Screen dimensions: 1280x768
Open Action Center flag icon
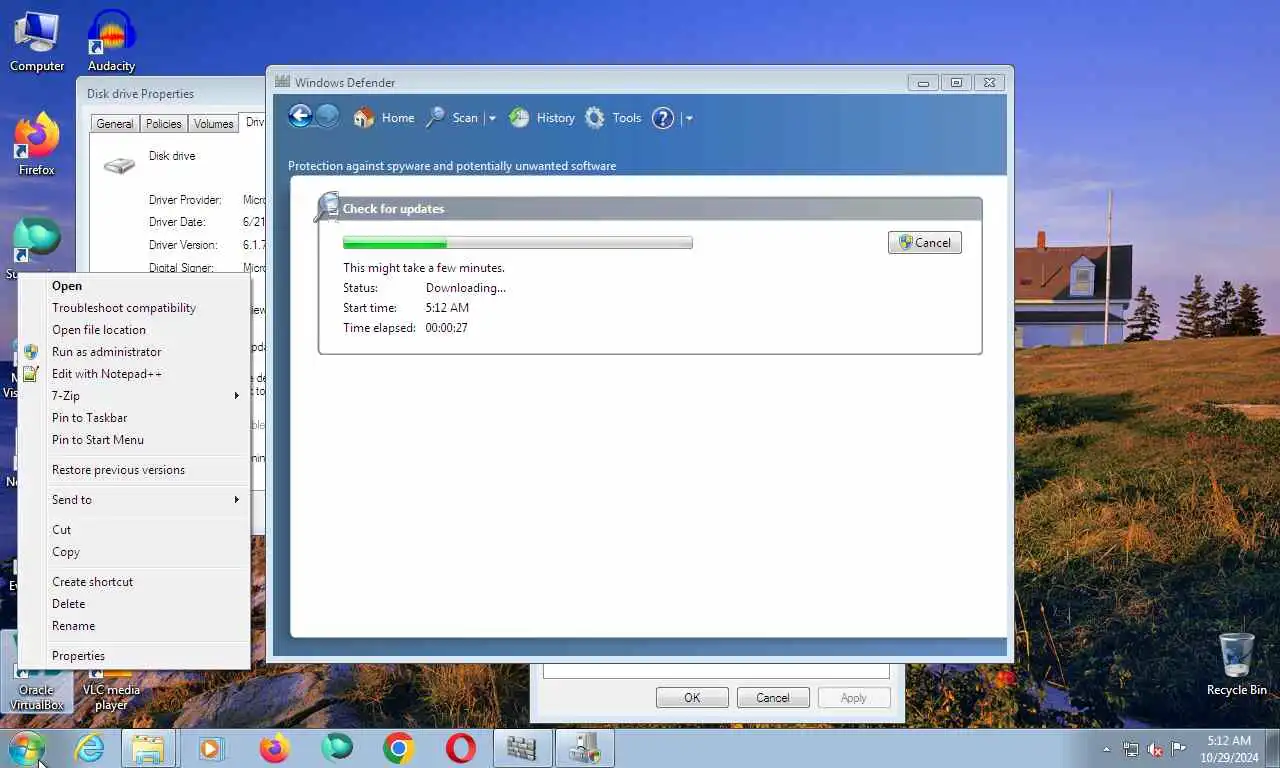coord(1179,749)
